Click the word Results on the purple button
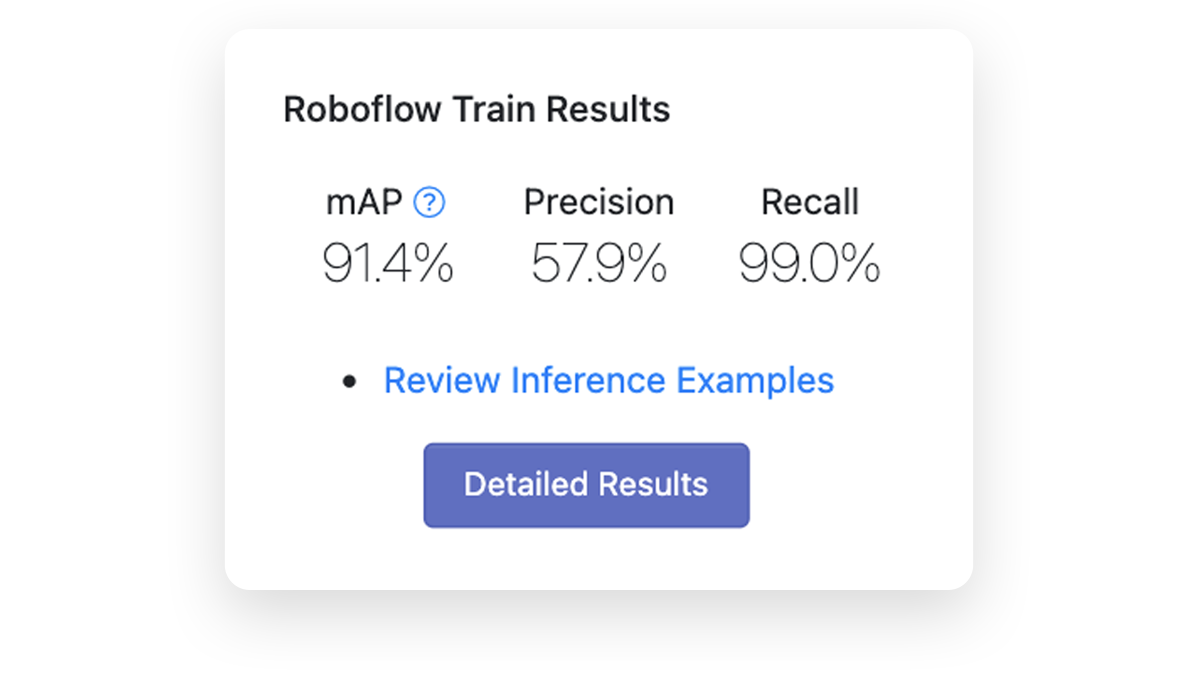The image size is (1200, 700). (x=652, y=485)
